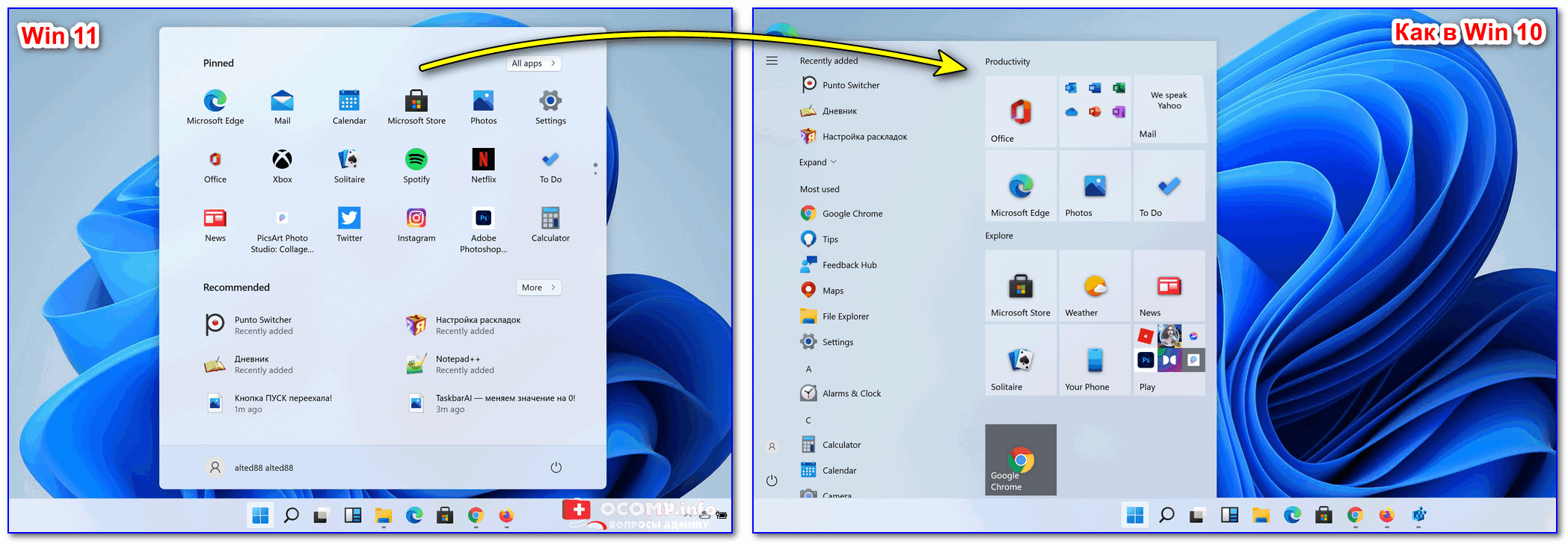This screenshot has height=544, width=1568.
Task: Open recommended file Кнопка ПУСК переехала!
Action: click(269, 404)
